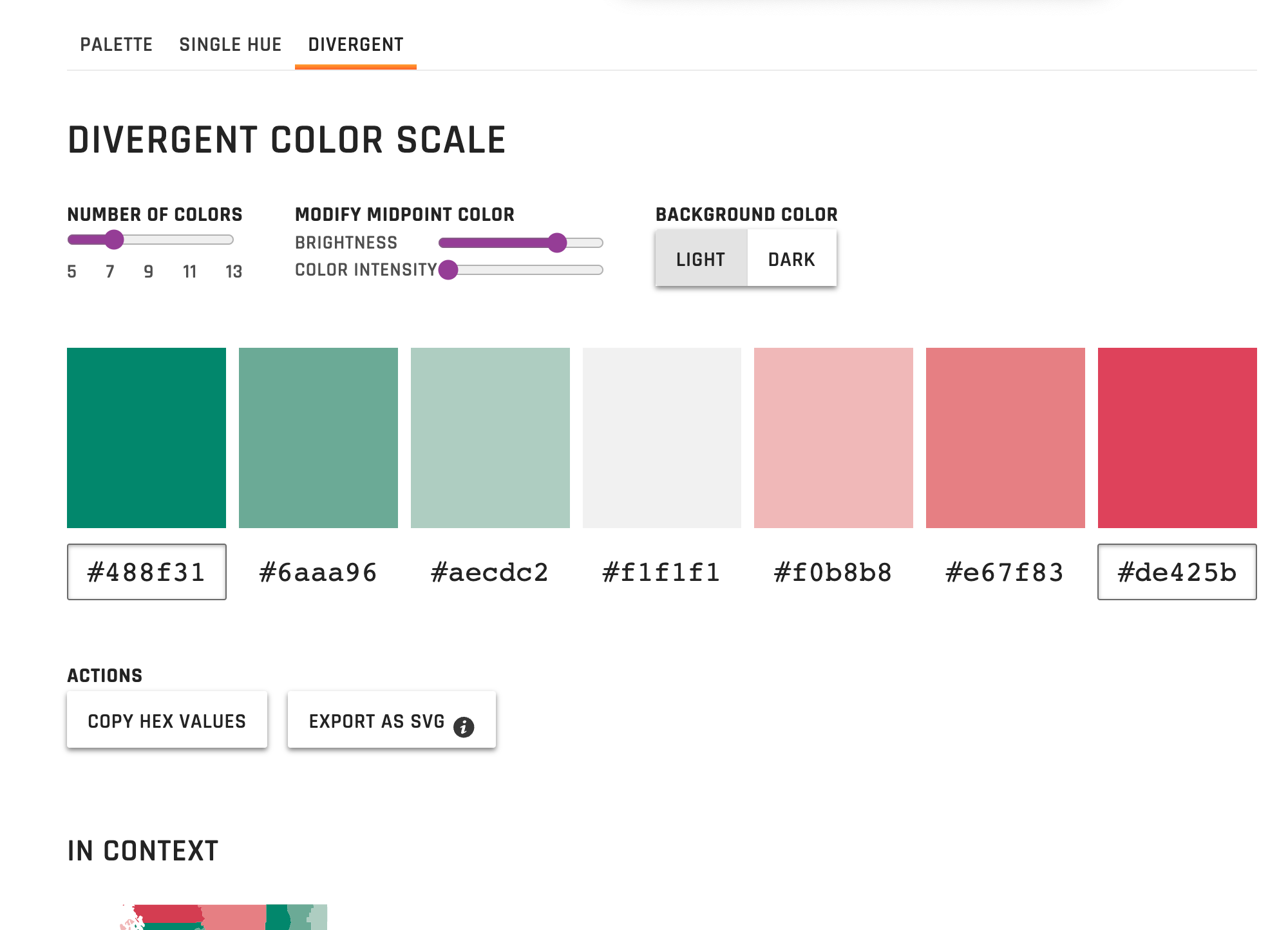Click the Export SVG info icon
This screenshot has width=1288, height=930.
point(463,723)
